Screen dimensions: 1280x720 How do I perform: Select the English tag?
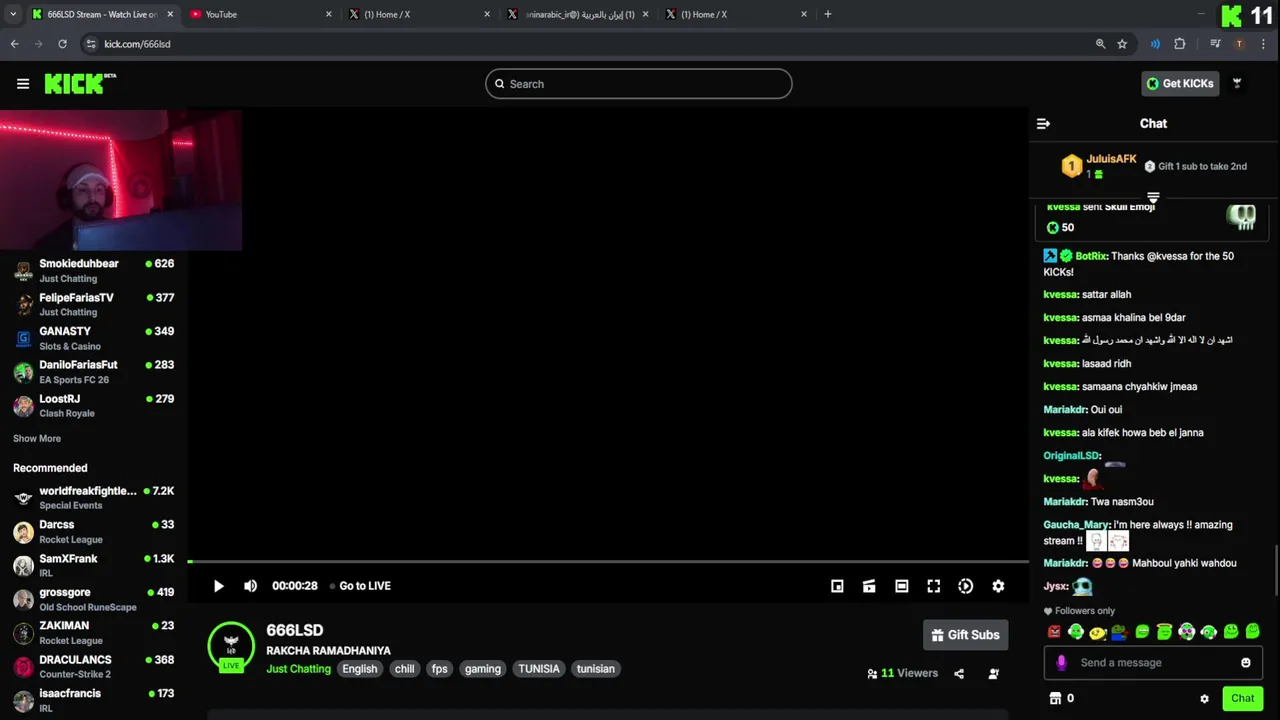click(360, 669)
